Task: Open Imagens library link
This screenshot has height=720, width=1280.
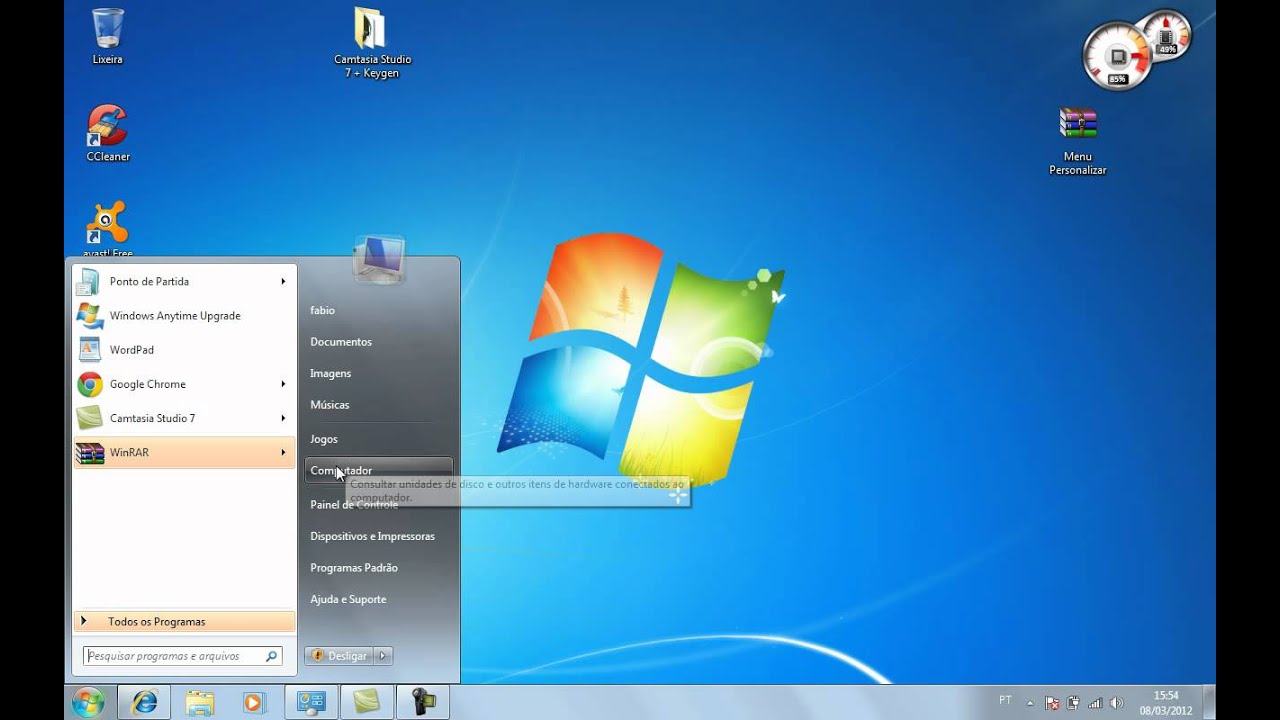Action: [x=331, y=373]
